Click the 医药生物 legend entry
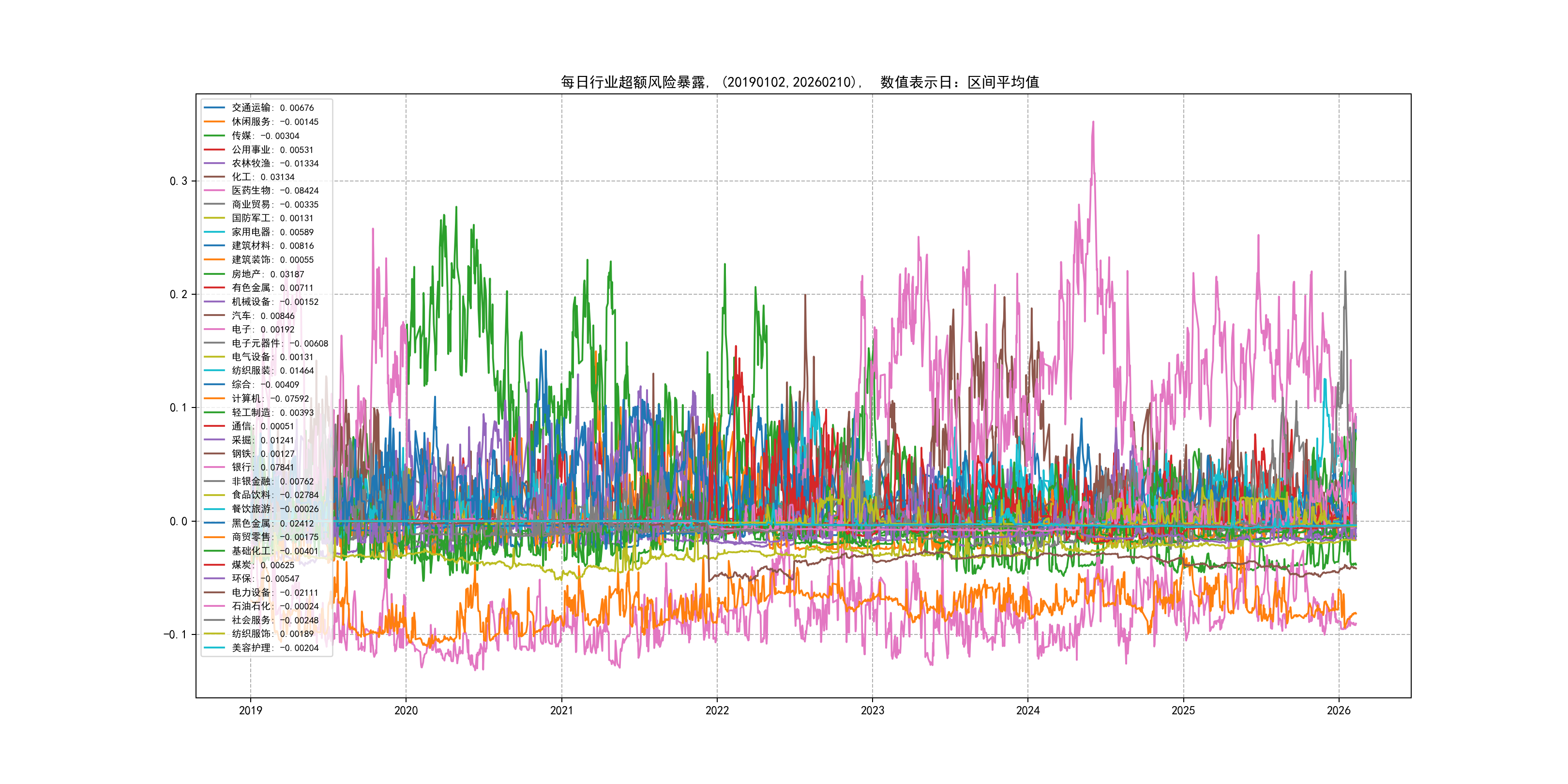Screen dimensions: 1568x784 pyautogui.click(x=274, y=191)
